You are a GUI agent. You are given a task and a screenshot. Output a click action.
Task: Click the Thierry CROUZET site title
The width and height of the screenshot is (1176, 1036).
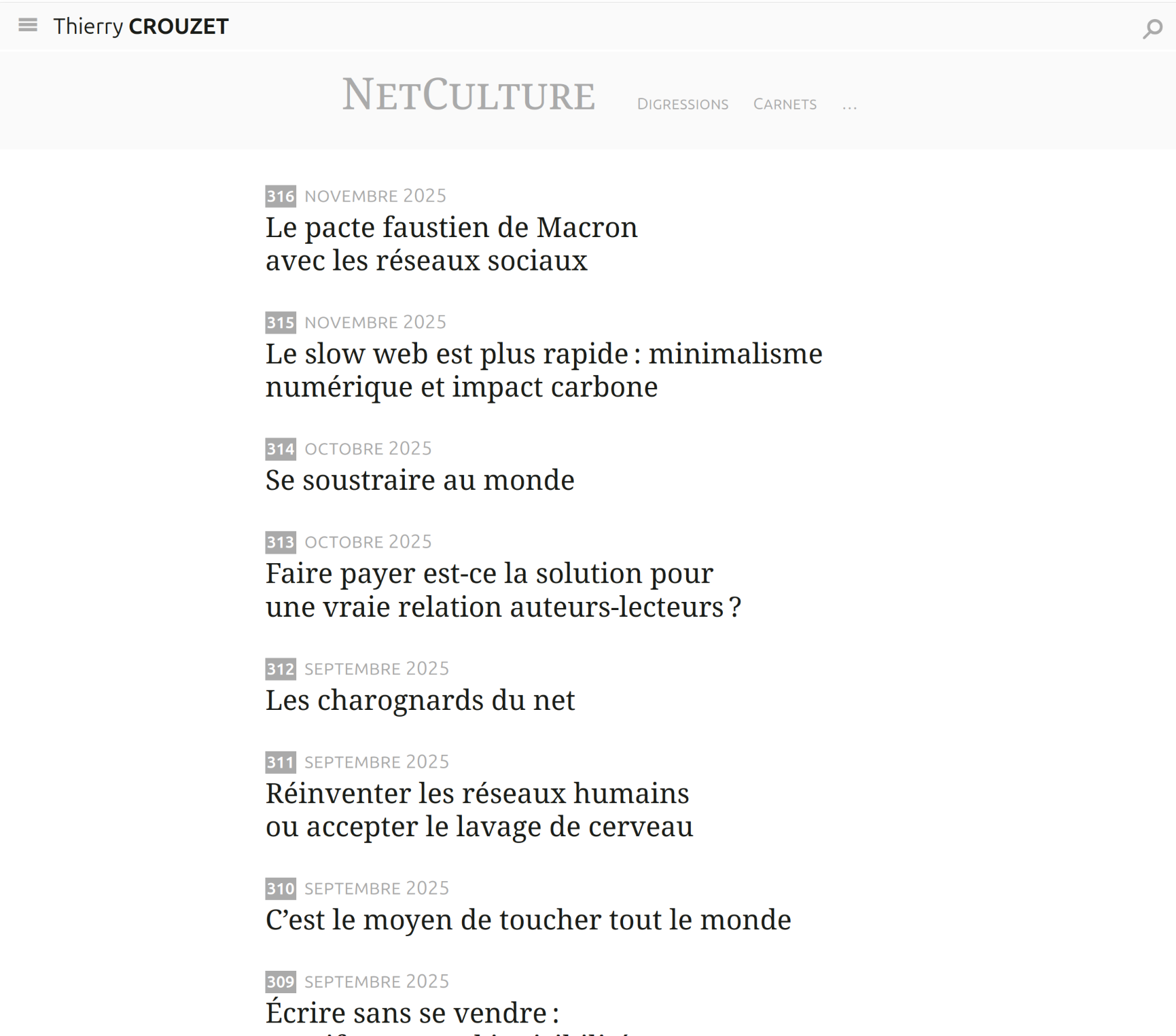click(x=141, y=26)
